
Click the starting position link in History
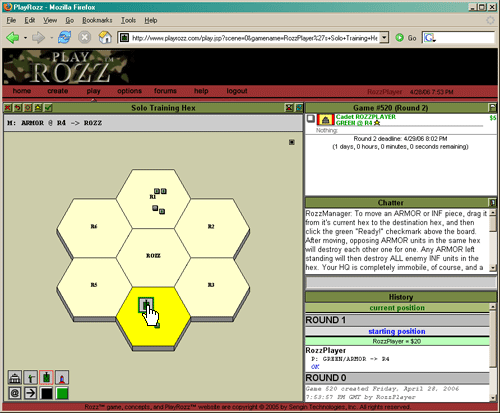[397, 331]
